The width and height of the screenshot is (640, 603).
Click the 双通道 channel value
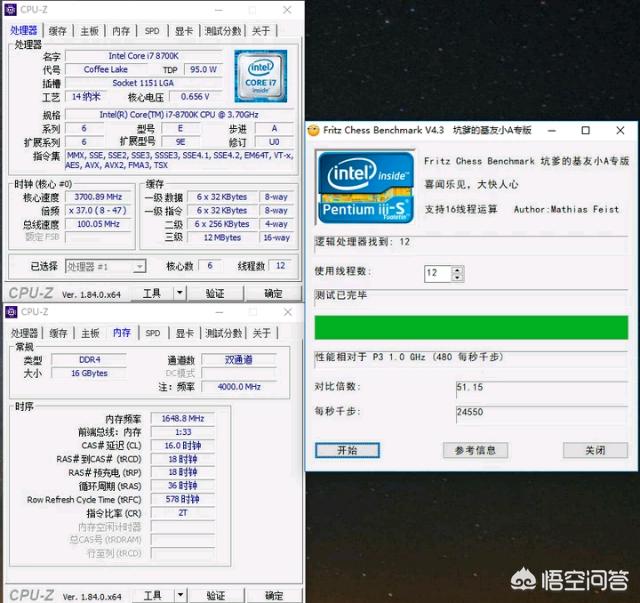pyautogui.click(x=239, y=360)
